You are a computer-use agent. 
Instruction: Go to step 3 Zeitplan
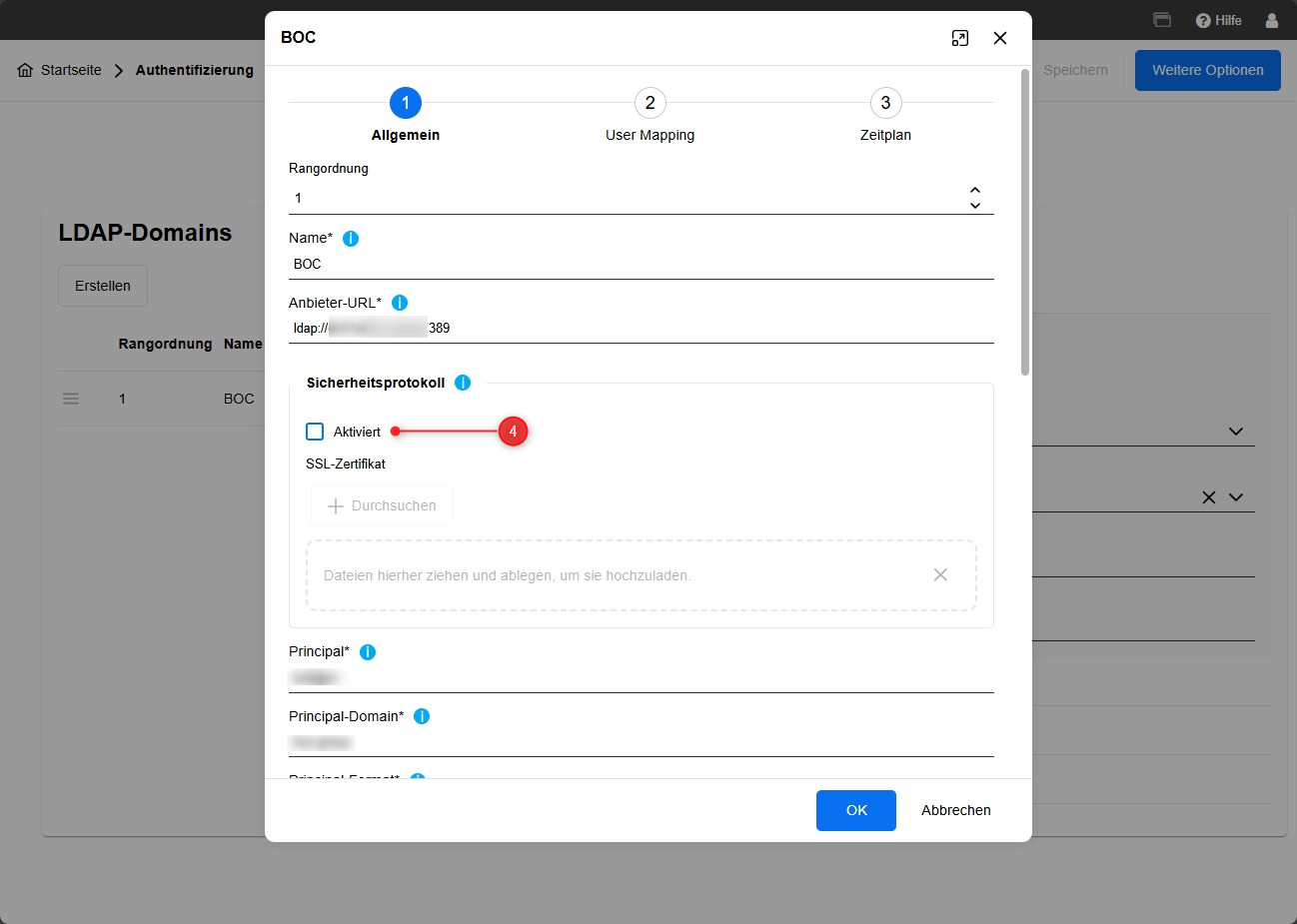click(885, 103)
